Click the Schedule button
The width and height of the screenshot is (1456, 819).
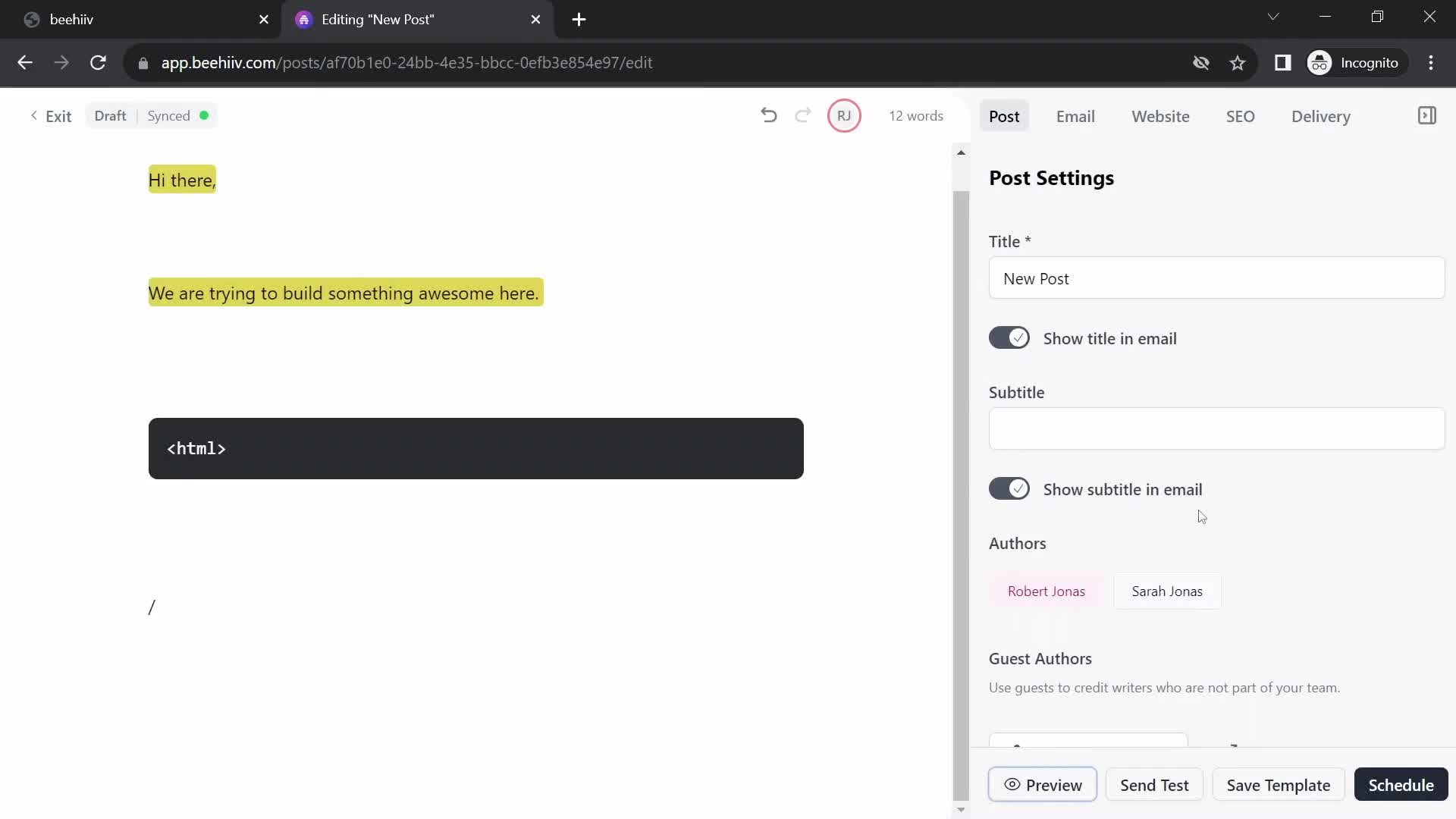click(x=1402, y=786)
